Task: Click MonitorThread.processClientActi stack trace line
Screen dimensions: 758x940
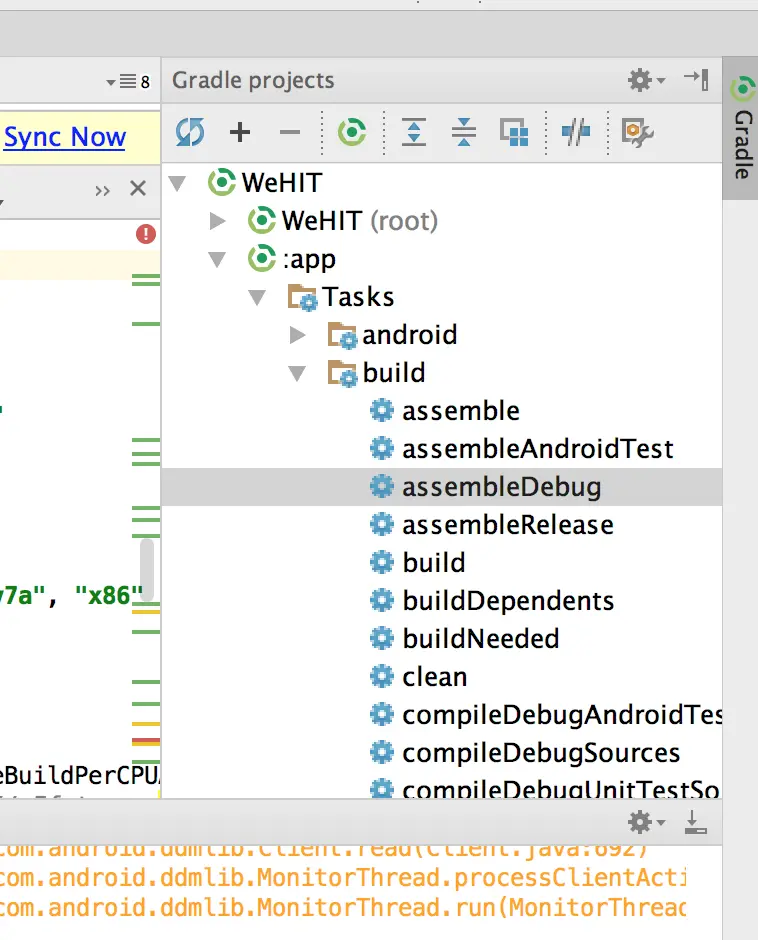Action: click(343, 878)
